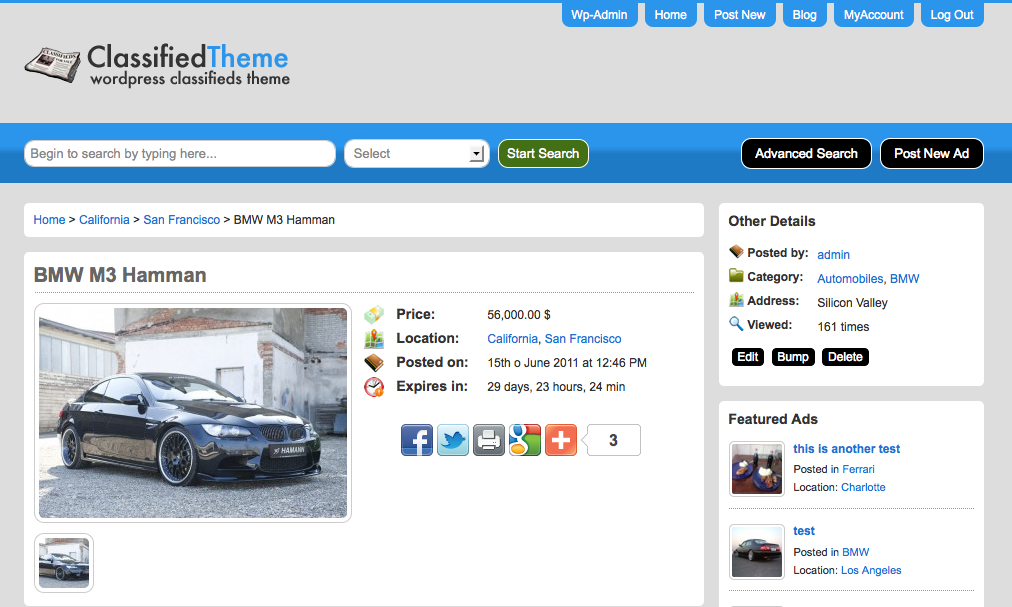Open Post New in top menu
1012x607 pixels.
coord(740,14)
